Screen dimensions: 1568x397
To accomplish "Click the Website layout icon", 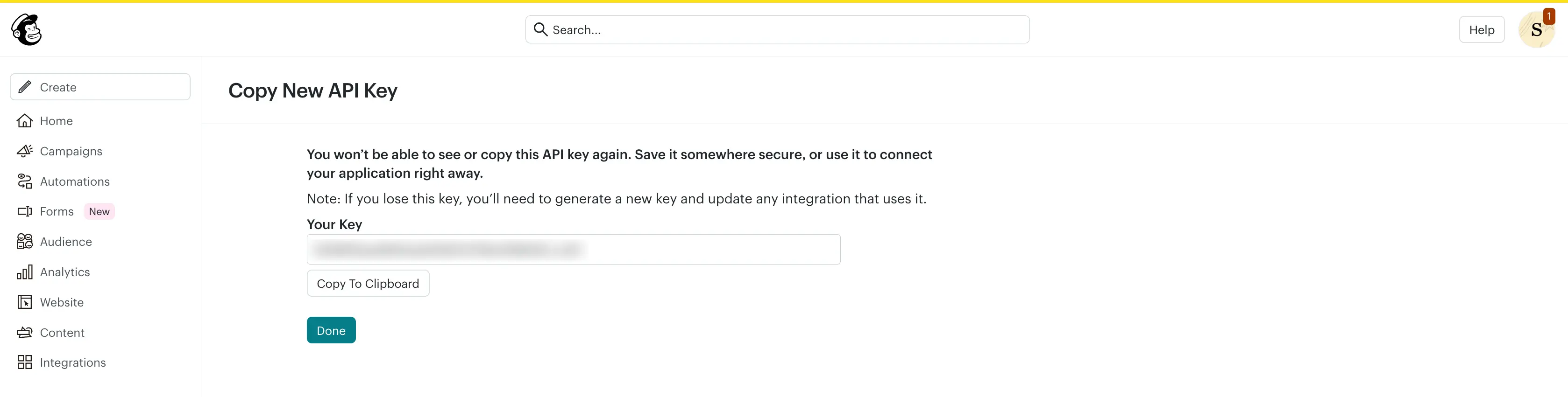I will pyautogui.click(x=24, y=302).
